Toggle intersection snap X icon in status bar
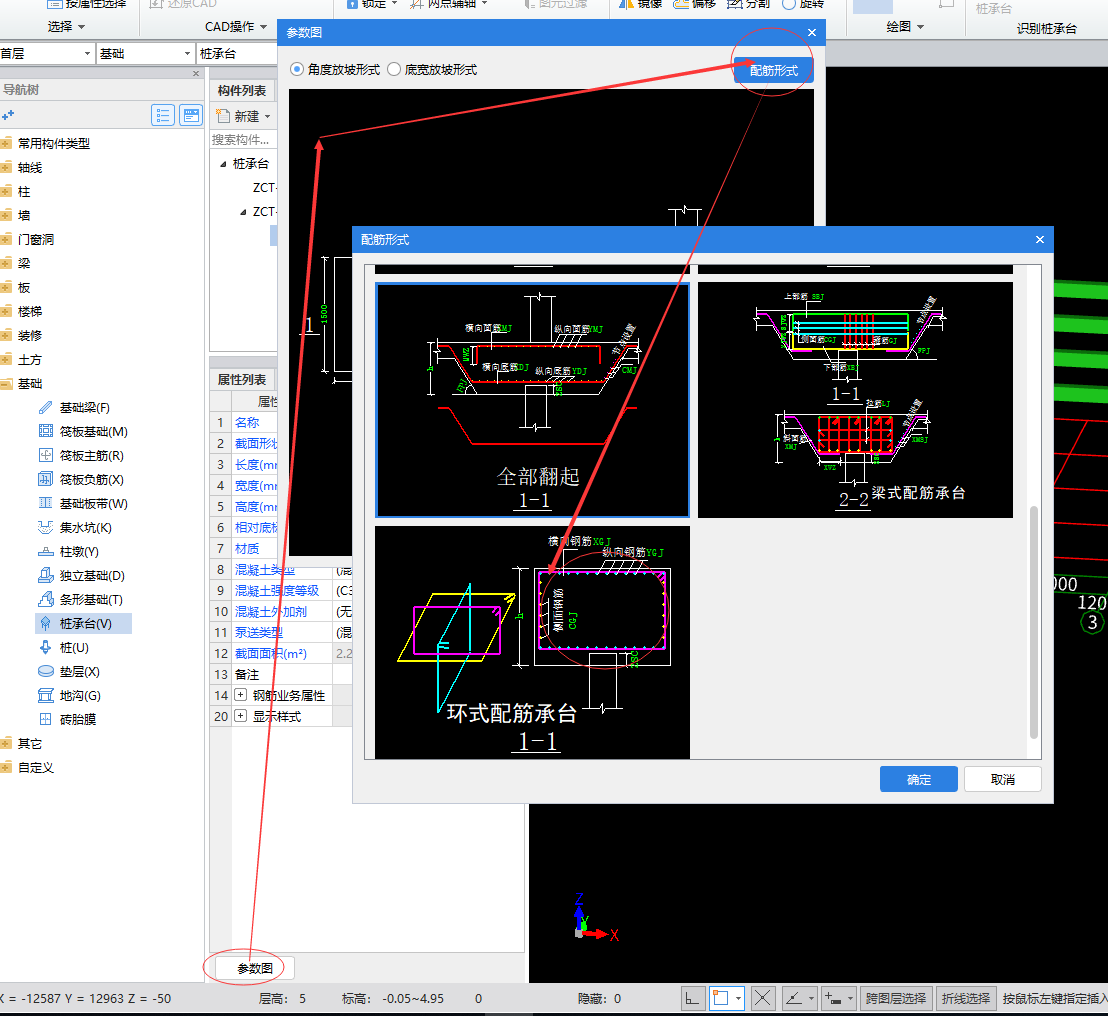Viewport: 1108px width, 1016px height. coord(762,998)
